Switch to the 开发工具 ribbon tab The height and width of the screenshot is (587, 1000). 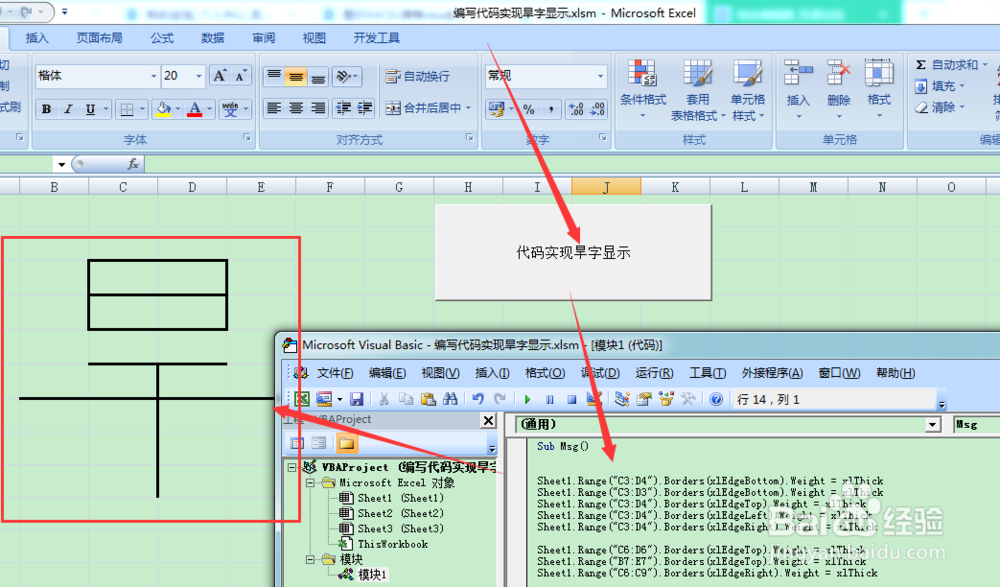[x=376, y=38]
